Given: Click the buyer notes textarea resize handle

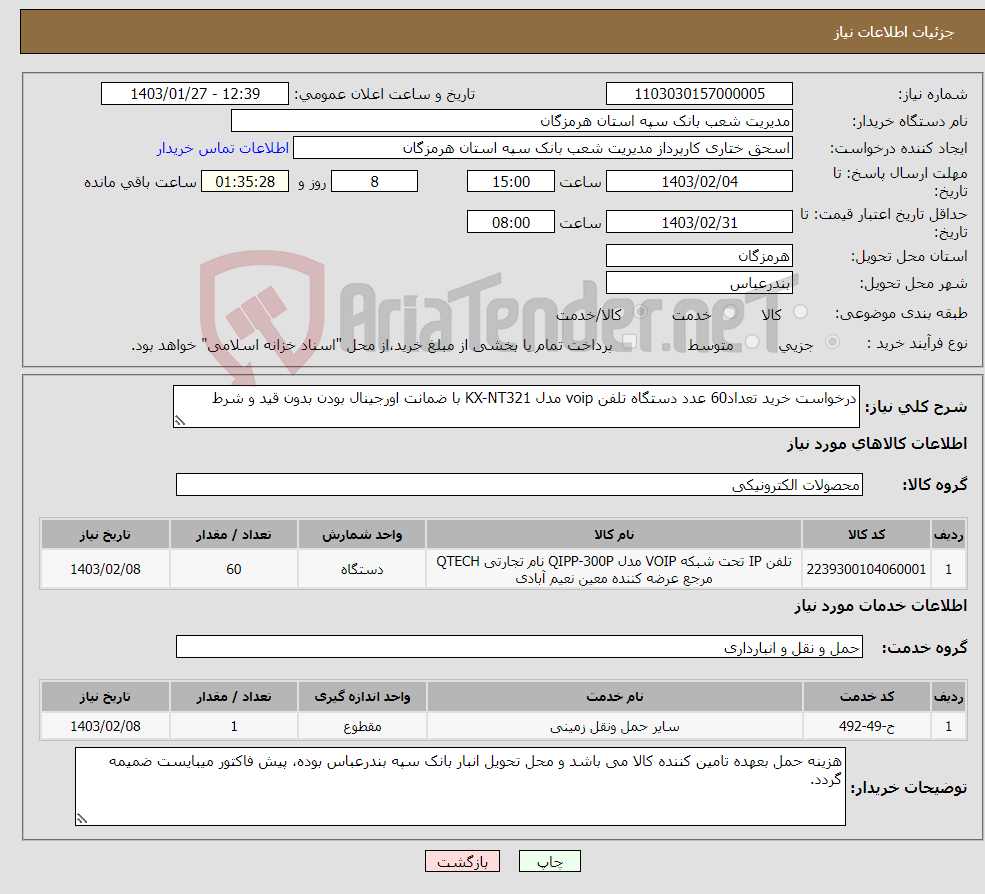Looking at the screenshot, I should [x=82, y=819].
